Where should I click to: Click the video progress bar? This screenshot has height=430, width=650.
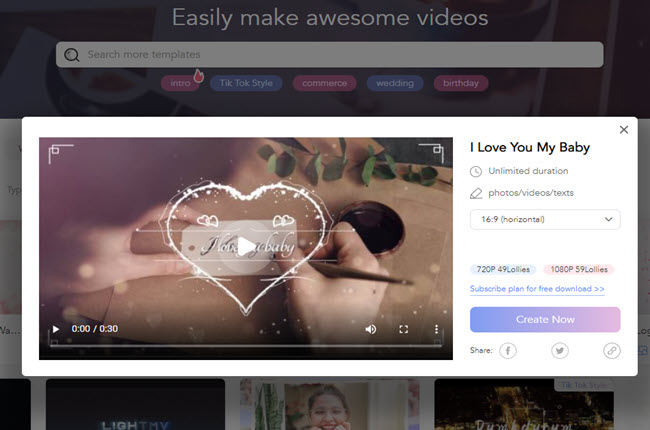coord(246,345)
